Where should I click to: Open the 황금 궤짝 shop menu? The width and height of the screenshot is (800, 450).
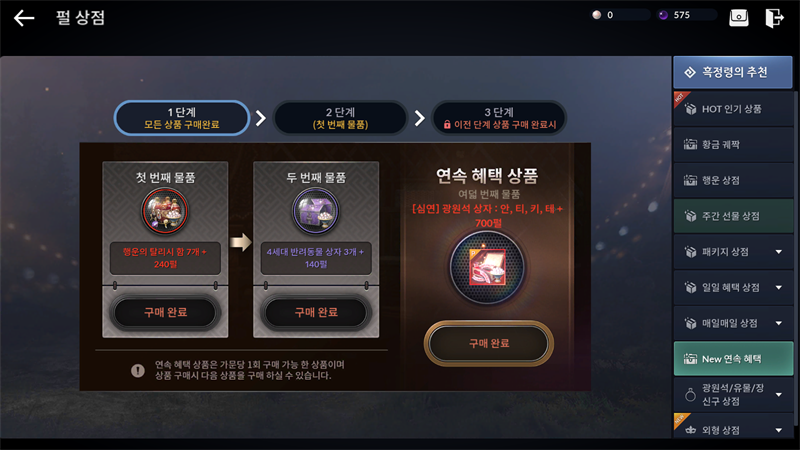click(733, 144)
